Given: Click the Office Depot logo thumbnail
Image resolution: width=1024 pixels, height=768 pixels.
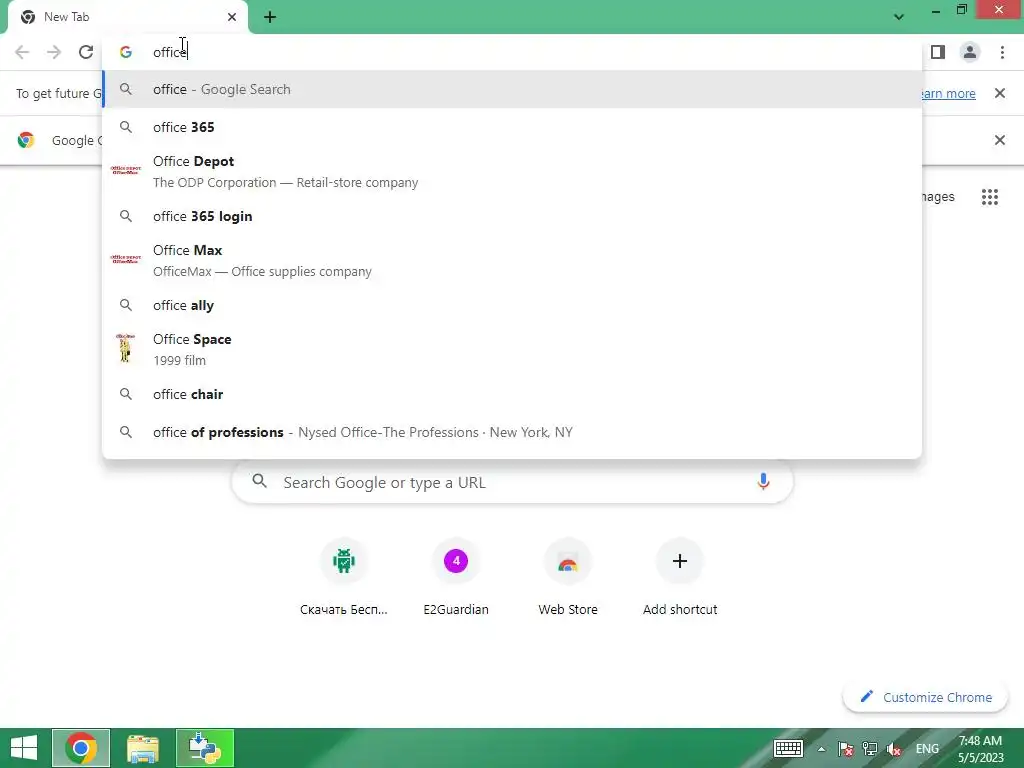Looking at the screenshot, I should click(x=125, y=170).
